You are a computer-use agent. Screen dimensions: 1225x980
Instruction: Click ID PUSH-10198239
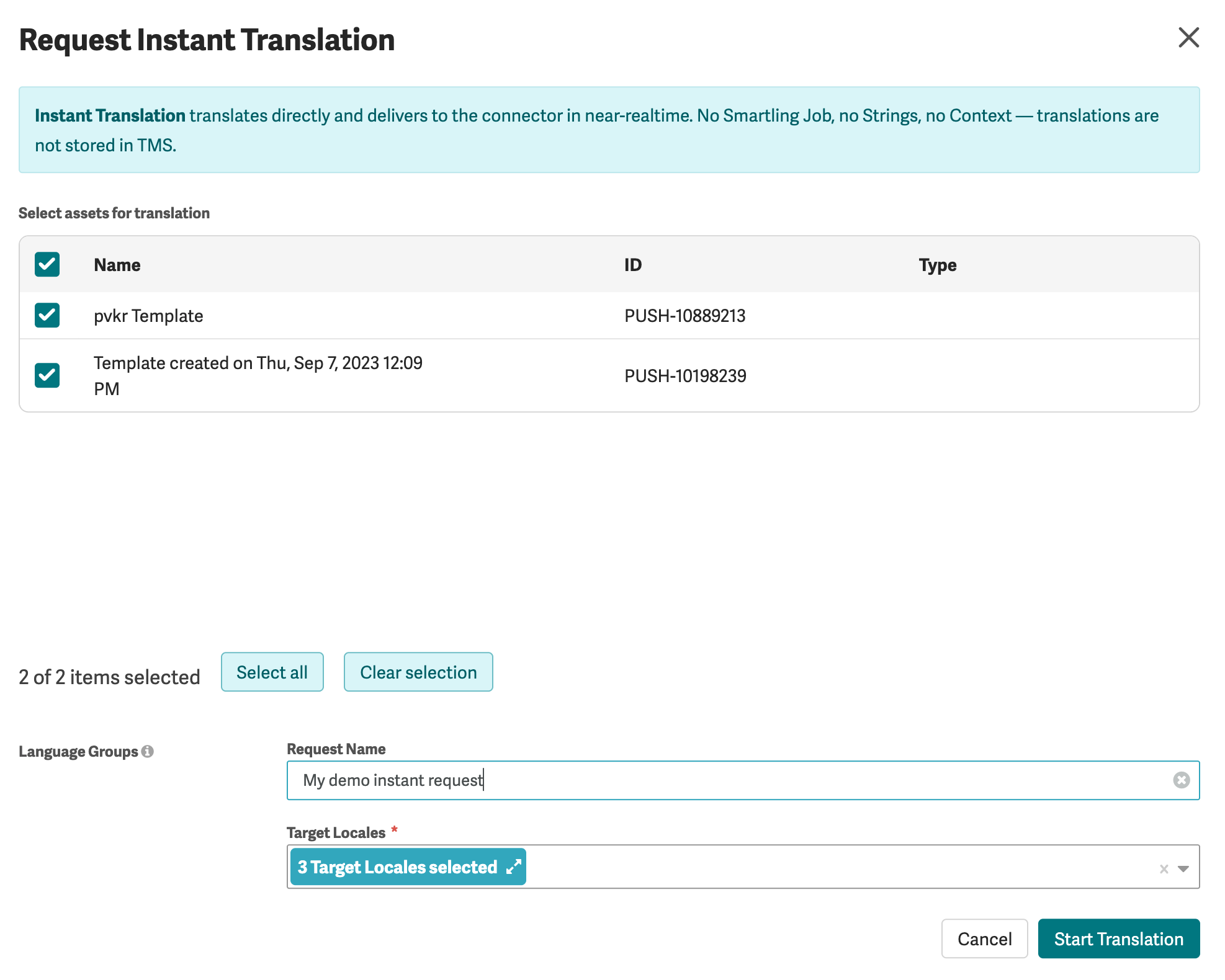pos(685,376)
